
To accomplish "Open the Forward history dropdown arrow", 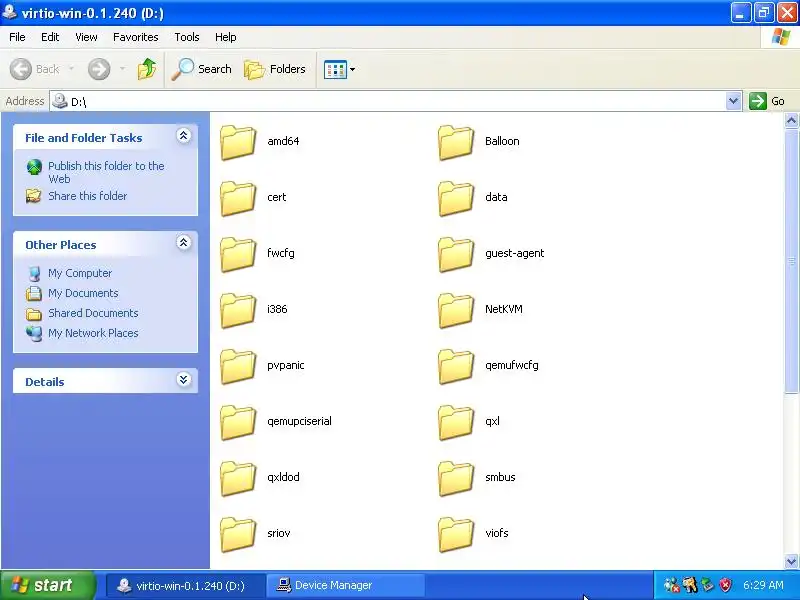I will [122, 68].
